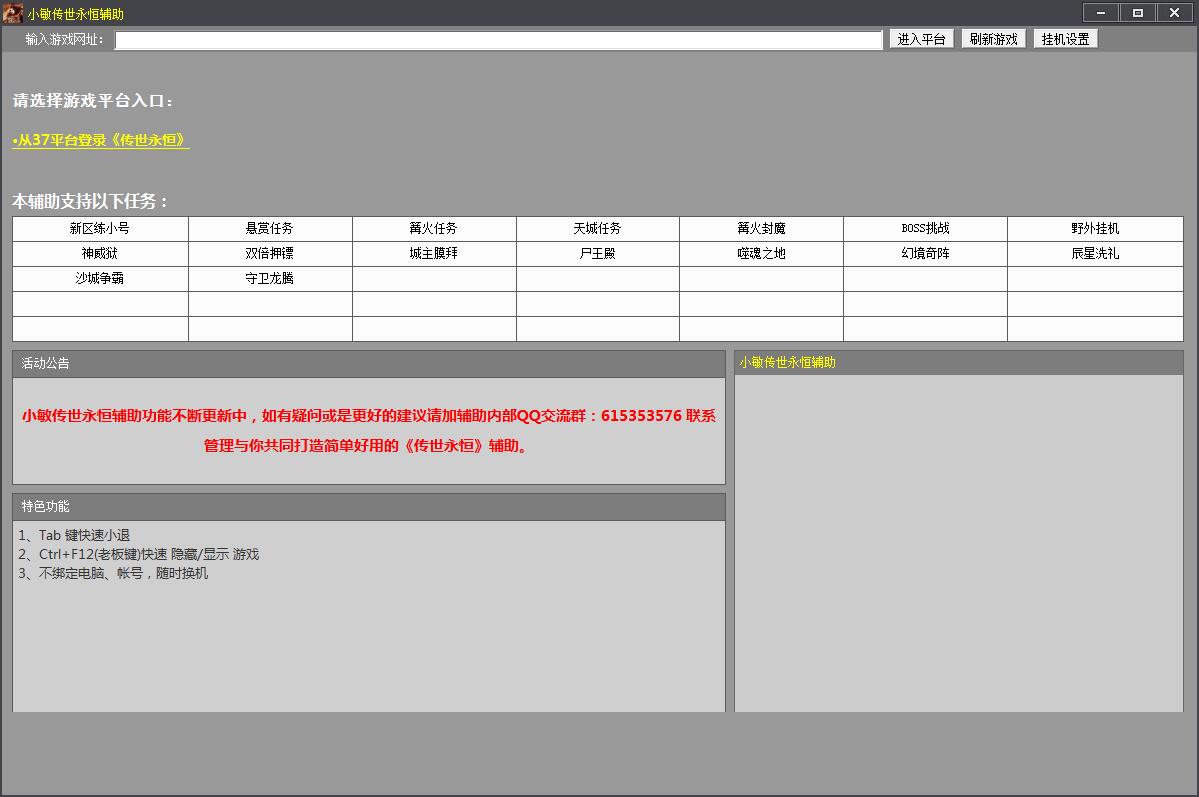Click the 特色功能 panel header
The image size is (1199, 797).
click(368, 507)
